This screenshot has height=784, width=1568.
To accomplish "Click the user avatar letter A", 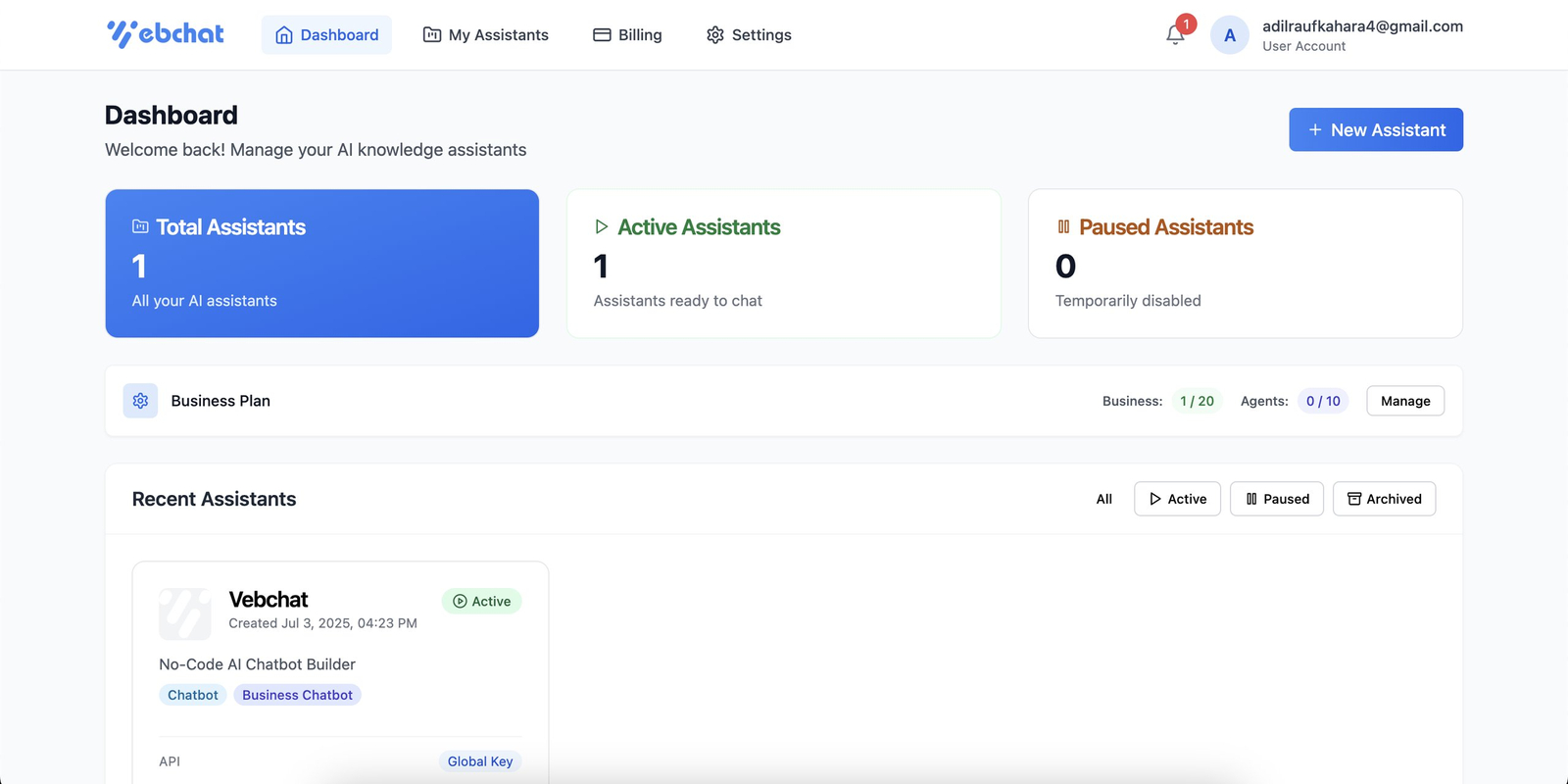I will coord(1229,35).
